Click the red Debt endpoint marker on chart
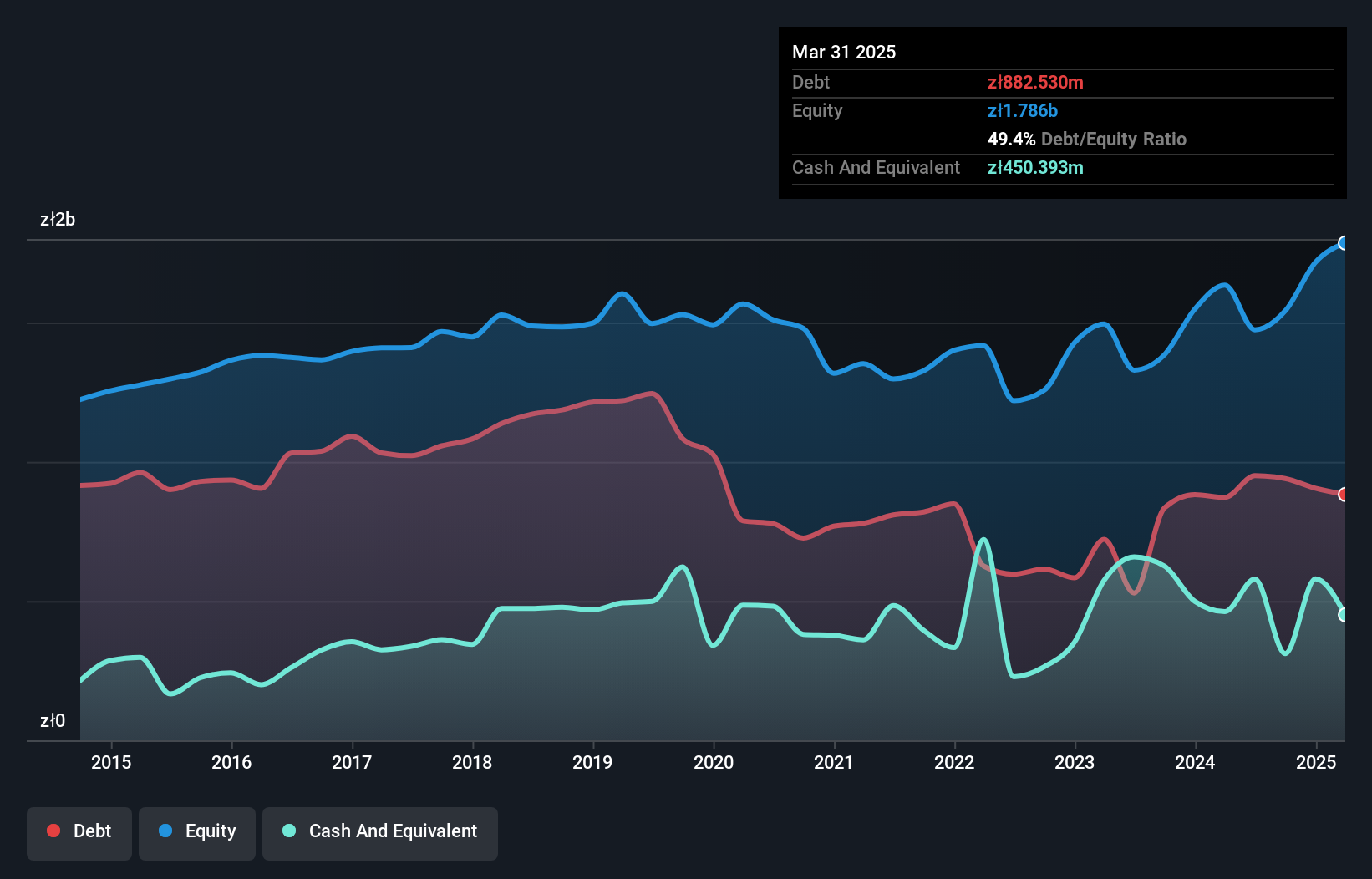 tap(1343, 495)
